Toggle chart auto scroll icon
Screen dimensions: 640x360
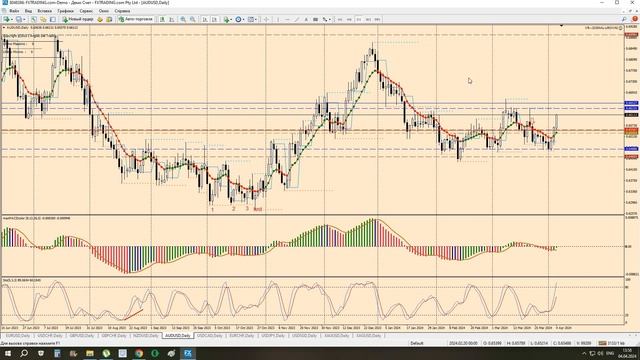pyautogui.click(x=205, y=19)
